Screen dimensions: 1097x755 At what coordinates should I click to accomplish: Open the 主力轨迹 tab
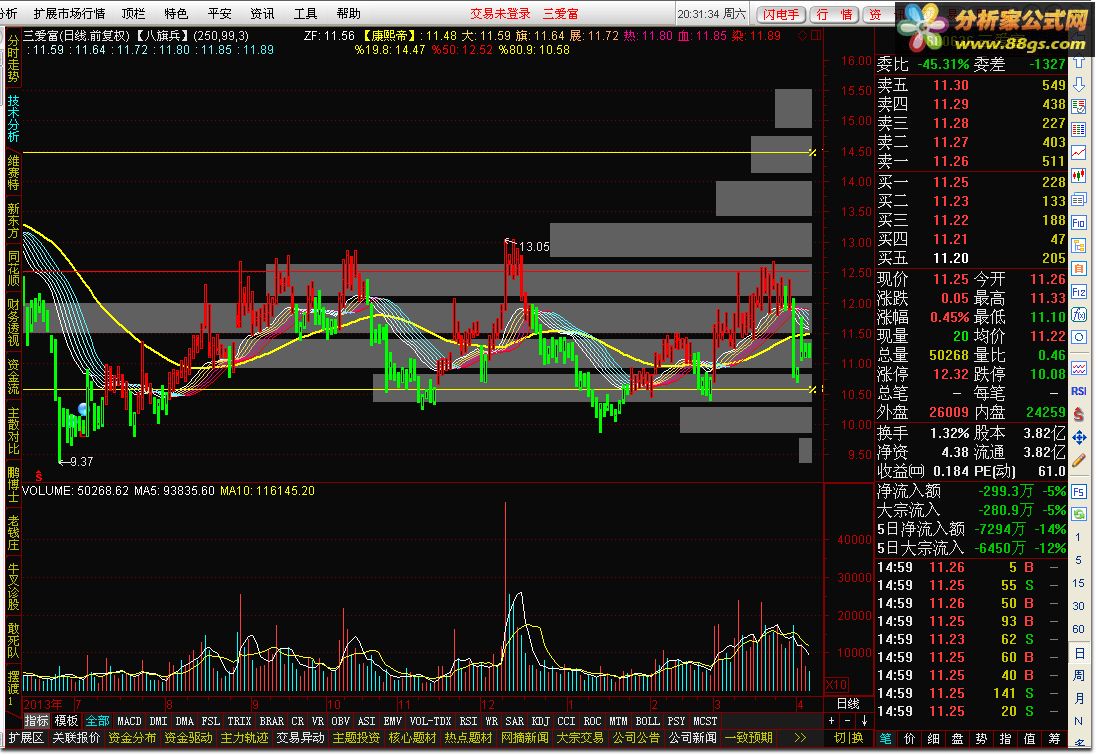click(x=244, y=738)
